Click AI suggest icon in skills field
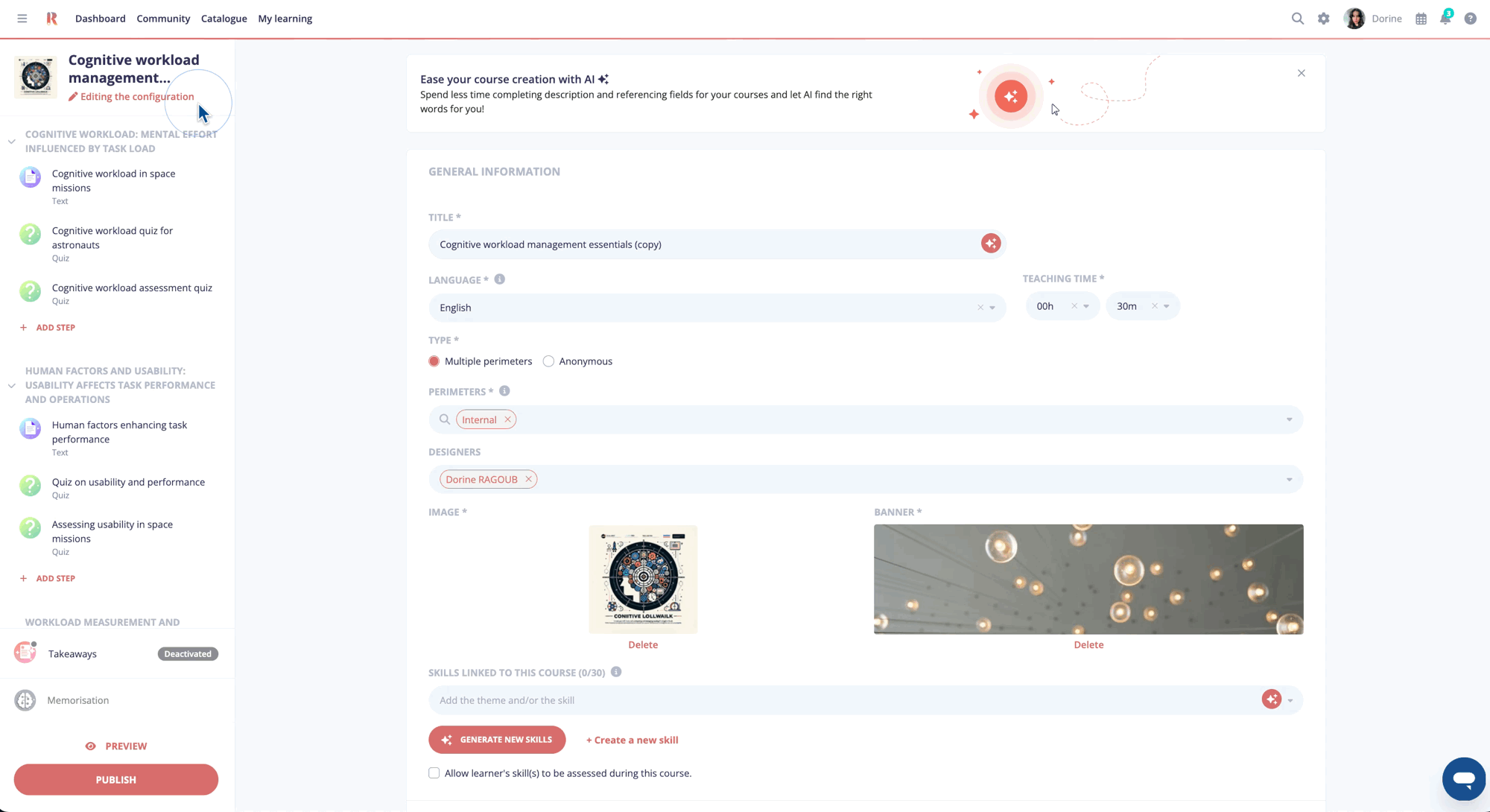This screenshot has height=812, width=1490. point(1271,700)
